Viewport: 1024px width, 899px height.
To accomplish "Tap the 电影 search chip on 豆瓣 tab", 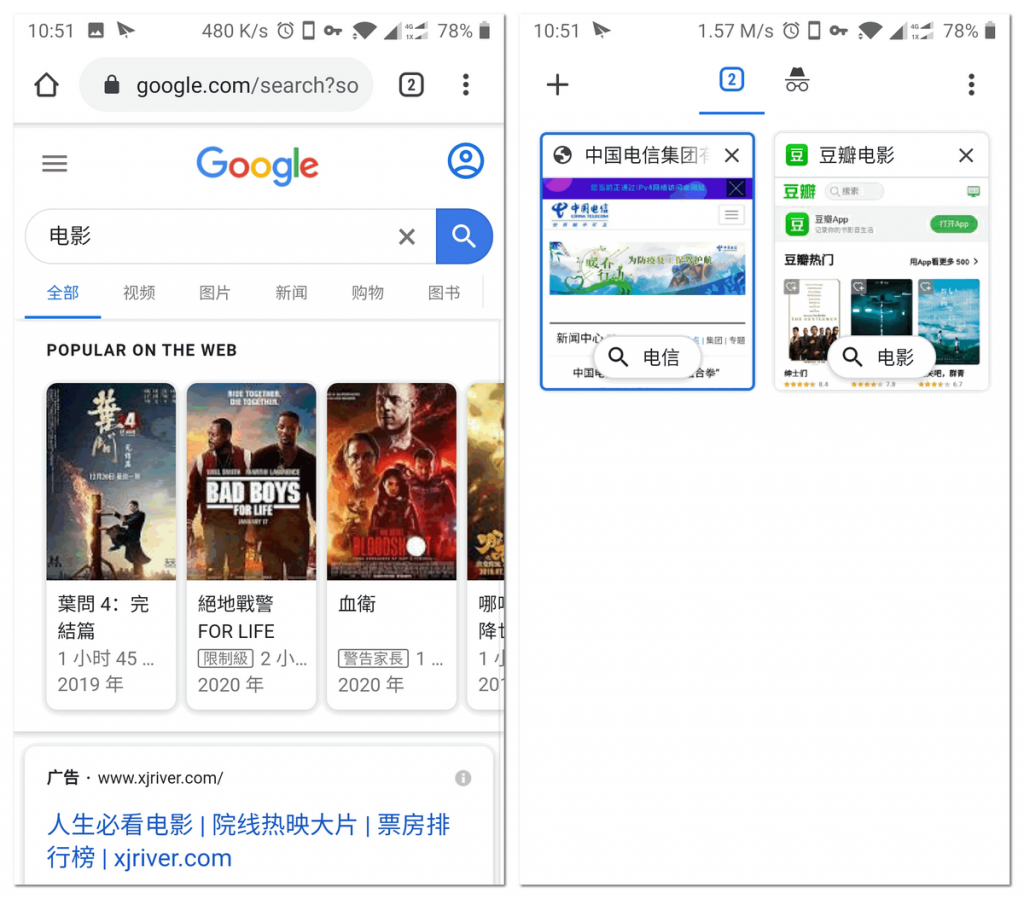I will click(881, 357).
